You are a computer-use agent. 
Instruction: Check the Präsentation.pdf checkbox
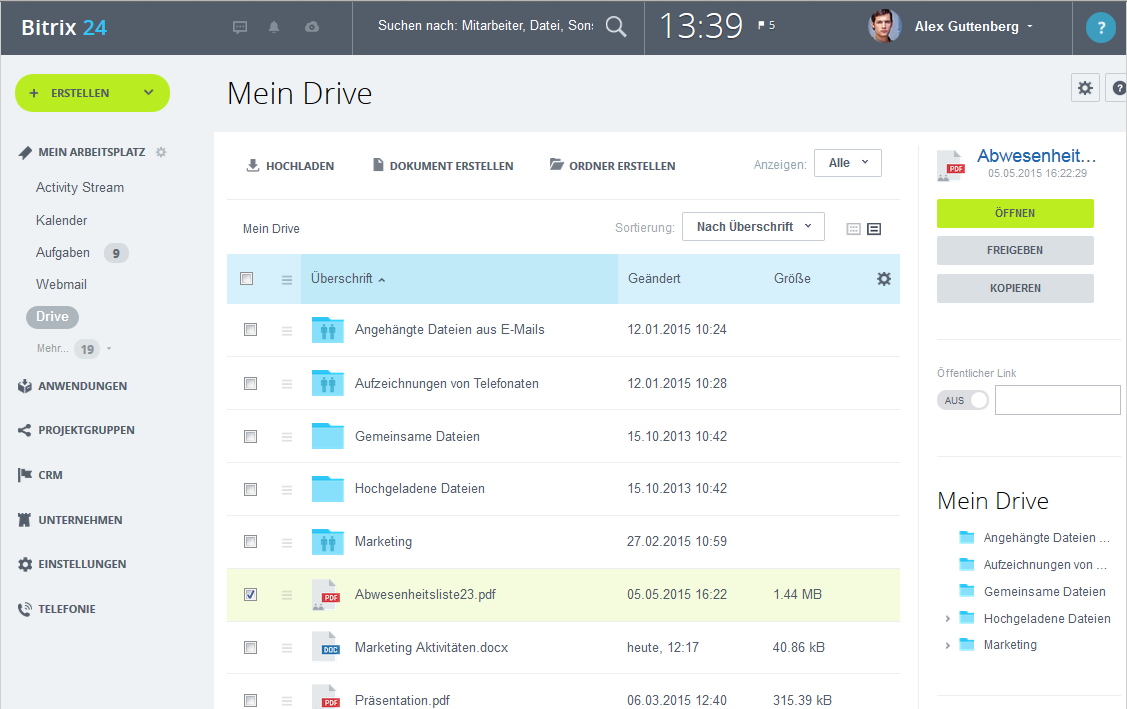coord(250,700)
